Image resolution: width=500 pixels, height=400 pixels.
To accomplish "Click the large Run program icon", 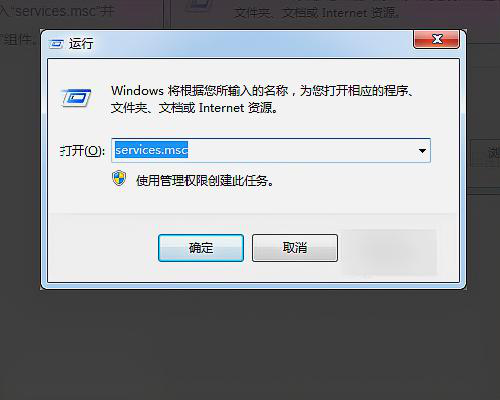I will (x=76, y=98).
